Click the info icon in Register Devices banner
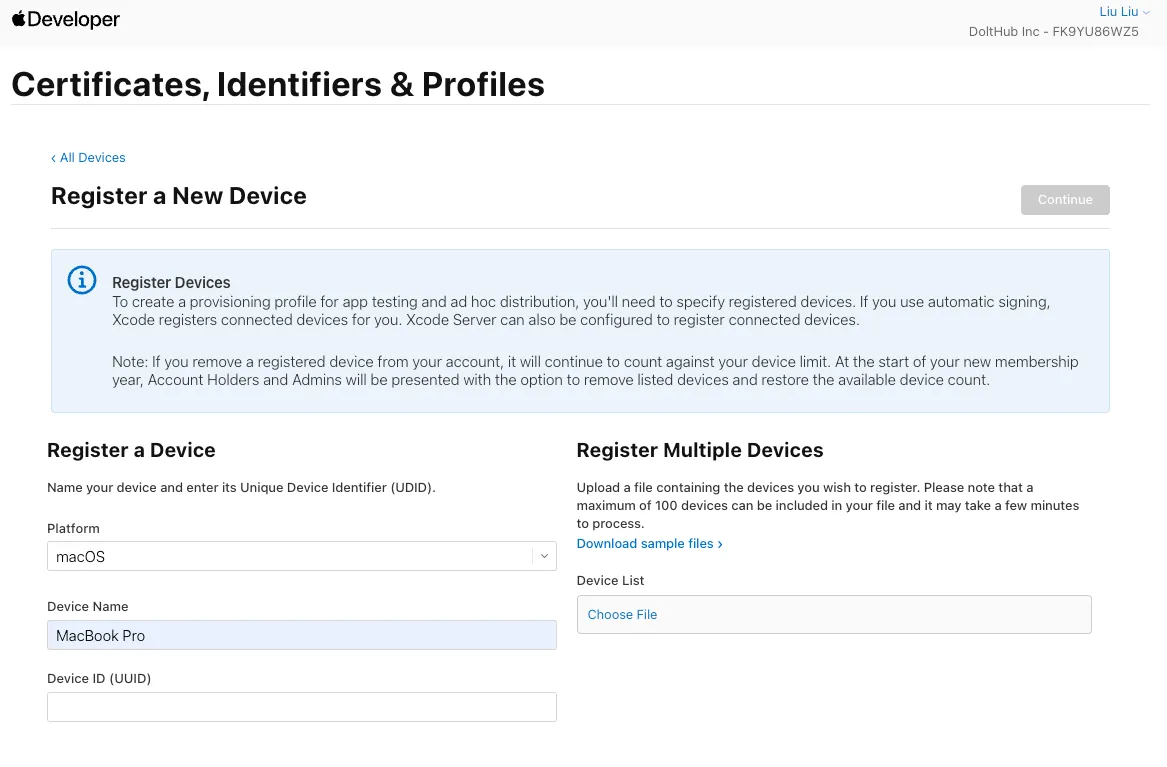 click(x=82, y=281)
